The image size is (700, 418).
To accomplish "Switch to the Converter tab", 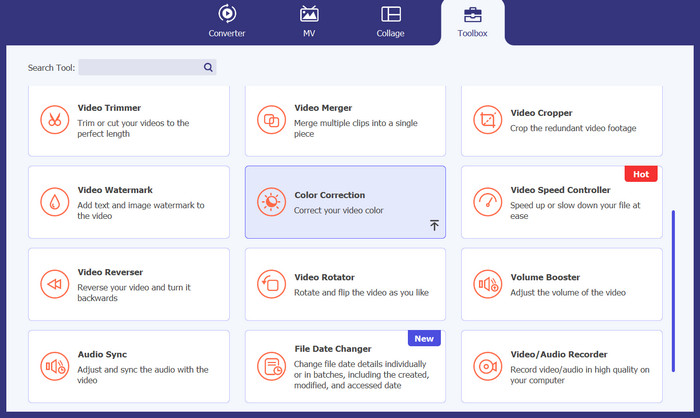I will coord(227,22).
